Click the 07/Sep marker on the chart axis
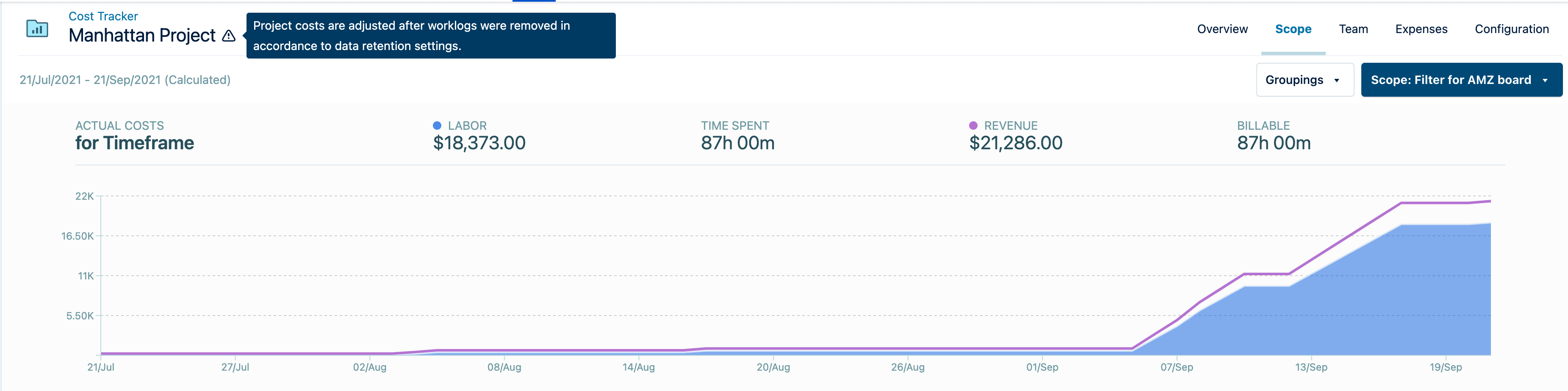Viewport: 1568px width, 391px height. [1176, 367]
